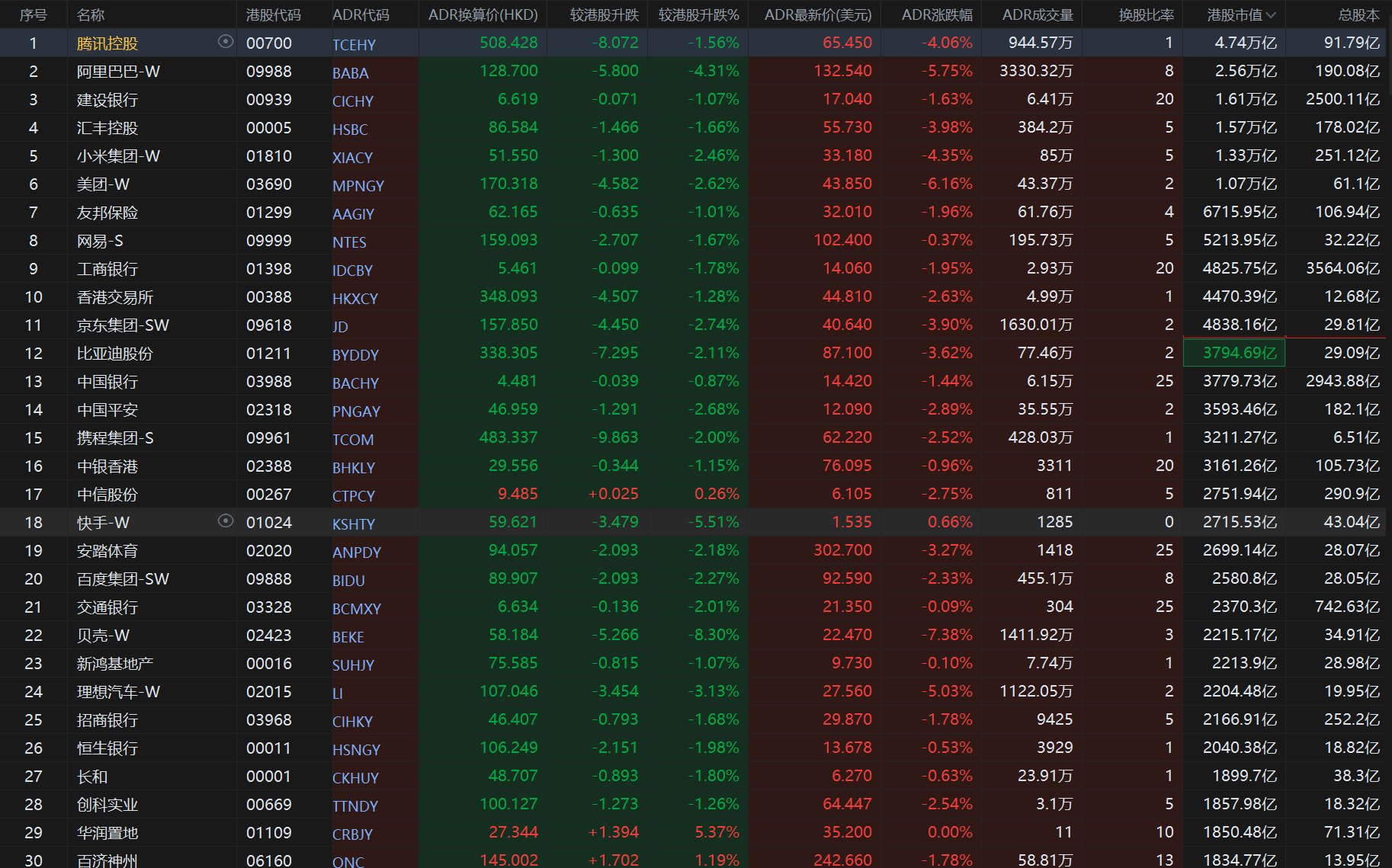The width and height of the screenshot is (1392, 868).
Task: Click 工商银行 total shares 3564.06亿
Action: (x=1342, y=268)
